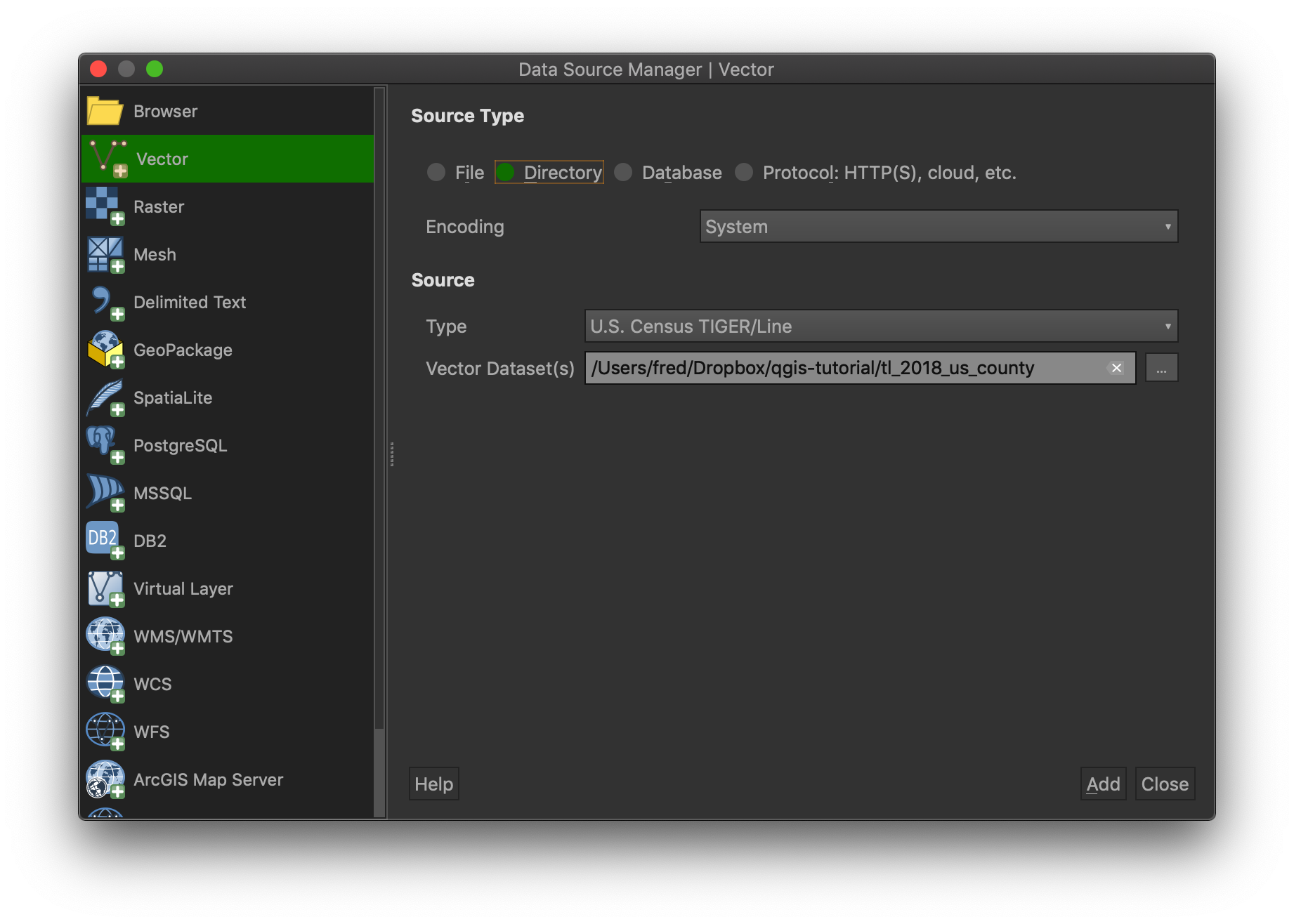The image size is (1294, 924).
Task: Click the PostgreSQL elephant icon
Action: tap(105, 445)
